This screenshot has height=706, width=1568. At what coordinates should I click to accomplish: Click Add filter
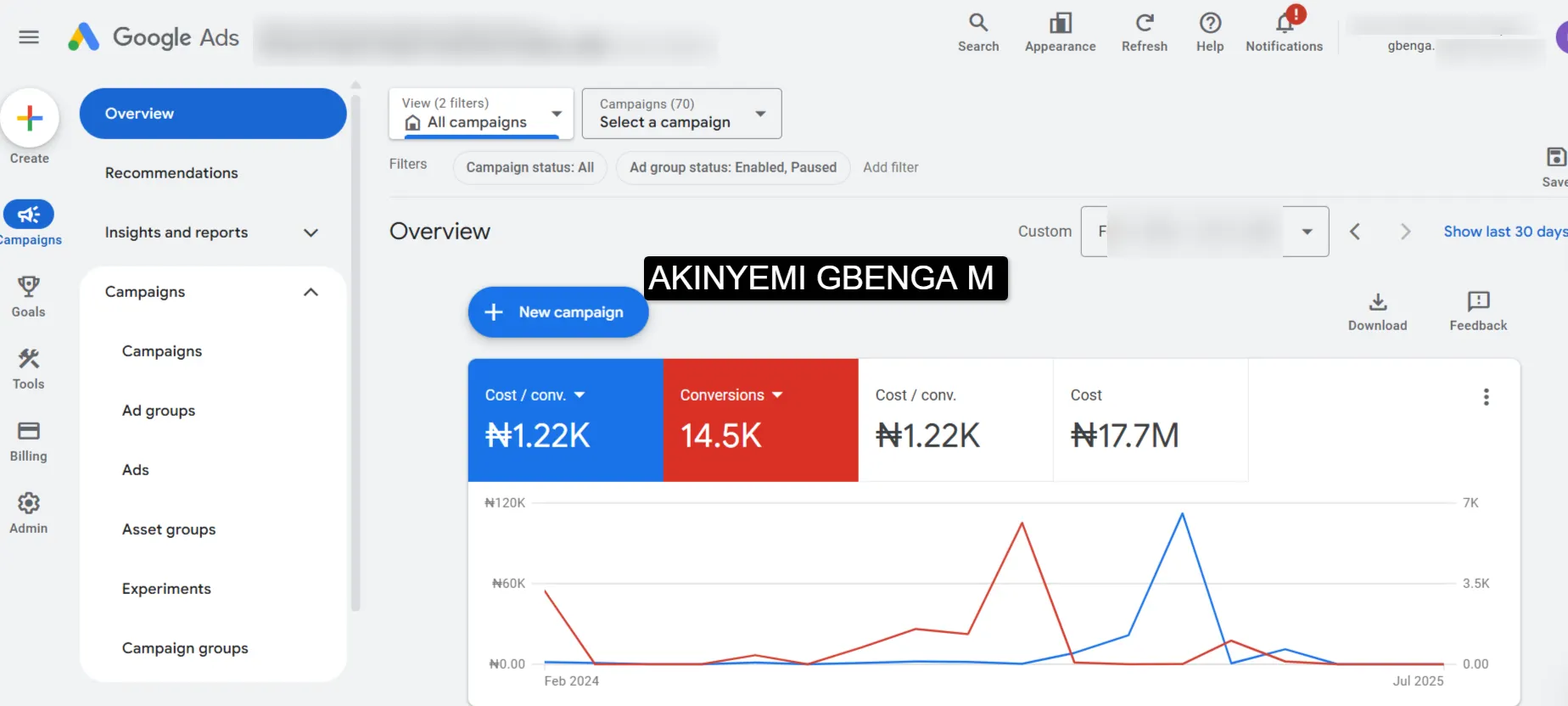(x=891, y=167)
